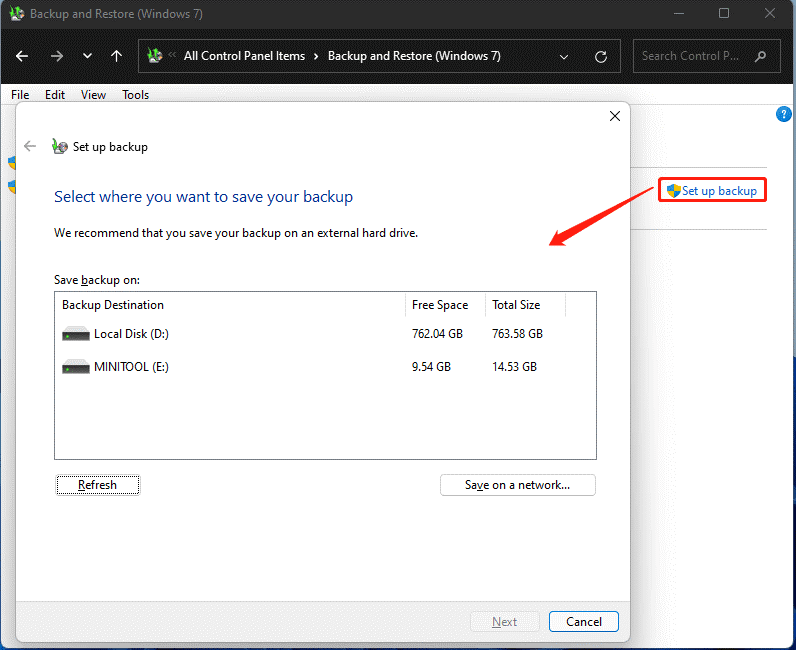This screenshot has width=796, height=650.
Task: Click the back arrow in the navigation bar
Action: (x=22, y=56)
